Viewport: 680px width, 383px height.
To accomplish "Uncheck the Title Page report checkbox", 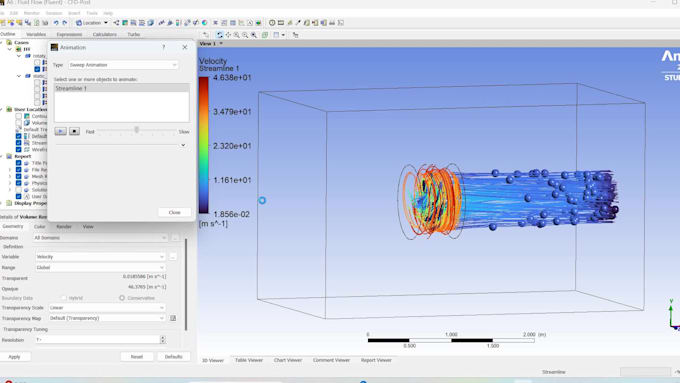I will [18, 163].
